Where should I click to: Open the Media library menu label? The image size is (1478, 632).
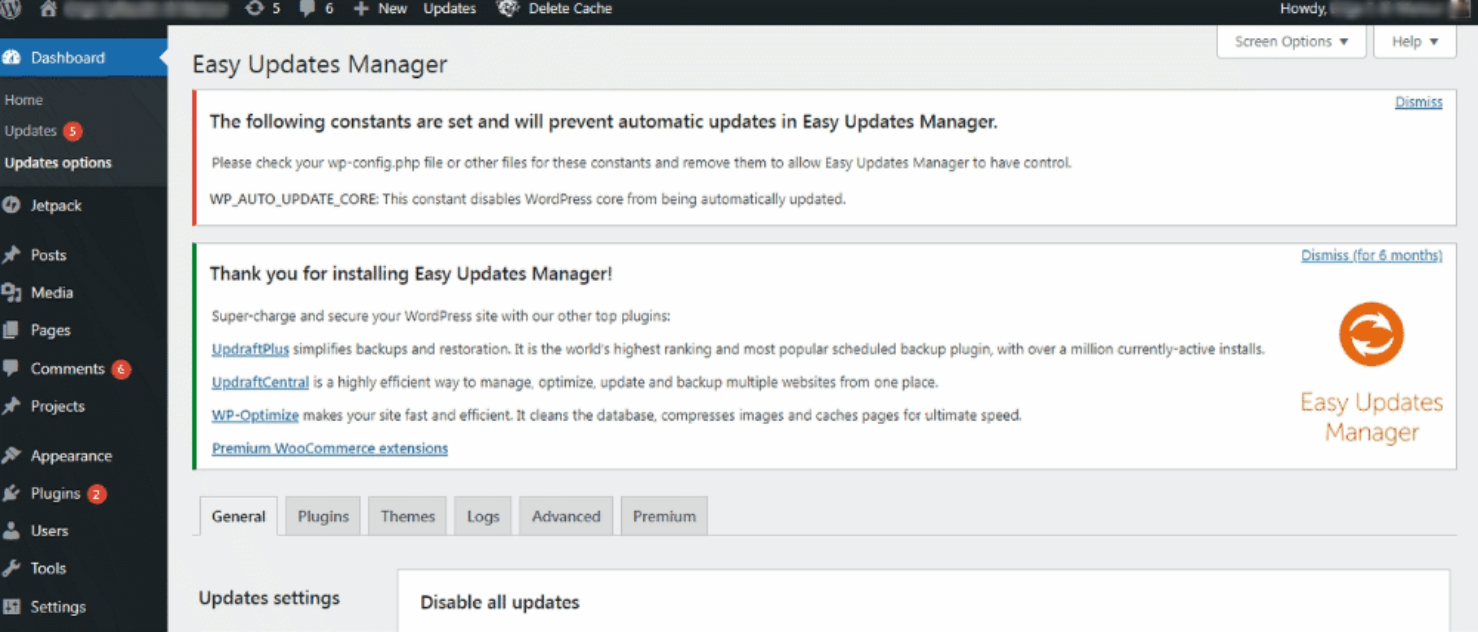tap(52, 293)
